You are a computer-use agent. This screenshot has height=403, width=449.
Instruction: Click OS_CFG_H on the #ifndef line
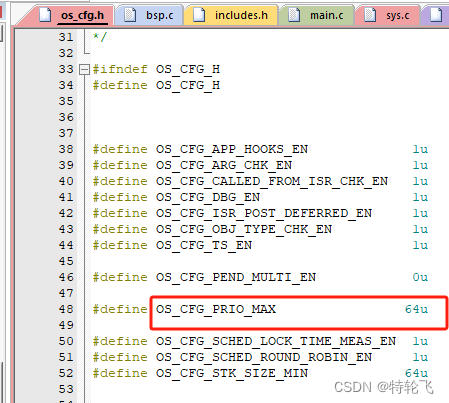[188, 70]
